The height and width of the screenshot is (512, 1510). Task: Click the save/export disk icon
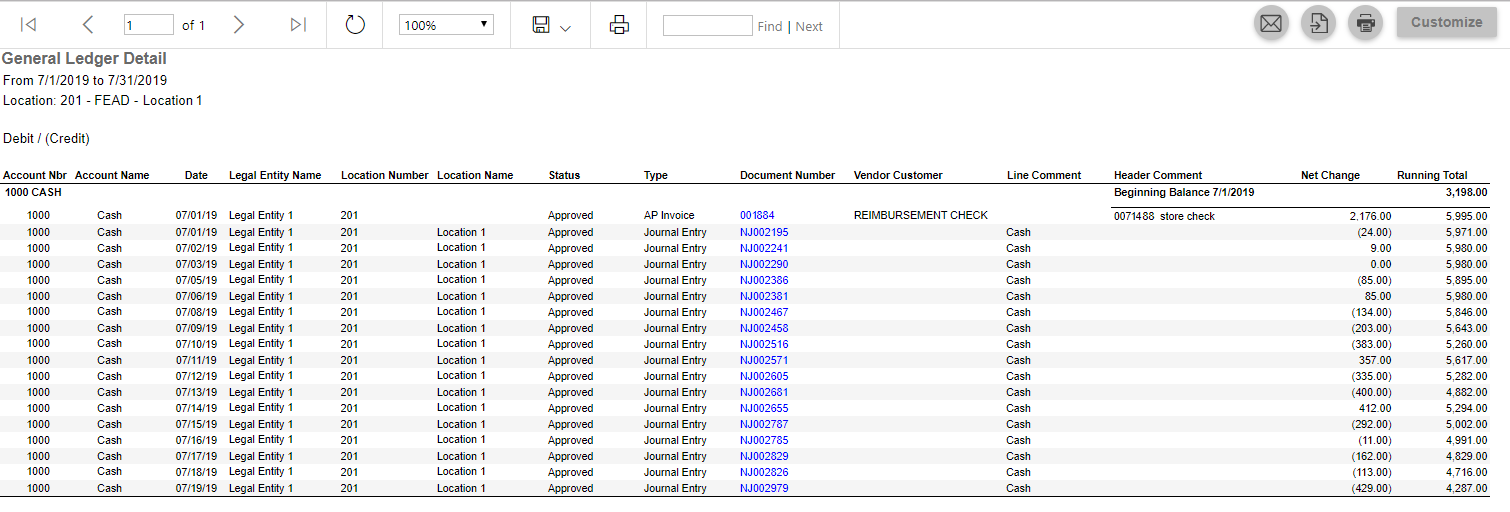click(x=541, y=25)
